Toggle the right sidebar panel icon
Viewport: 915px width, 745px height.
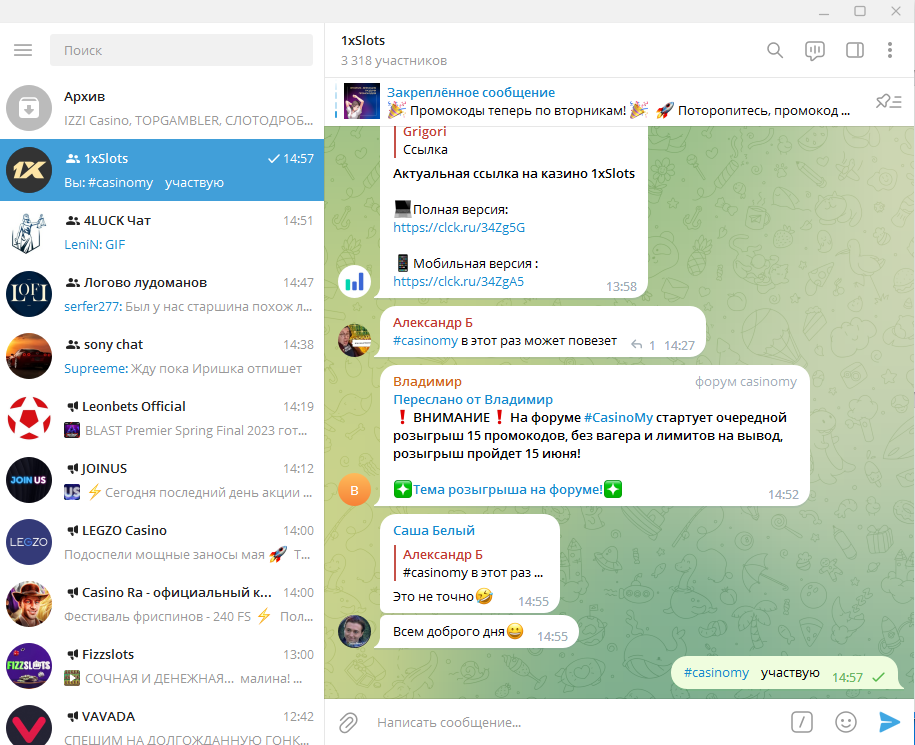pyautogui.click(x=854, y=50)
